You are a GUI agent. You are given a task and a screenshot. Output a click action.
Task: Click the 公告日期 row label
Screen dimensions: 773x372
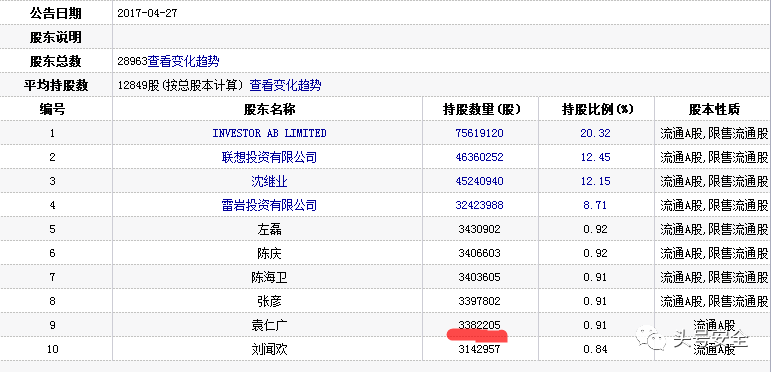point(56,13)
